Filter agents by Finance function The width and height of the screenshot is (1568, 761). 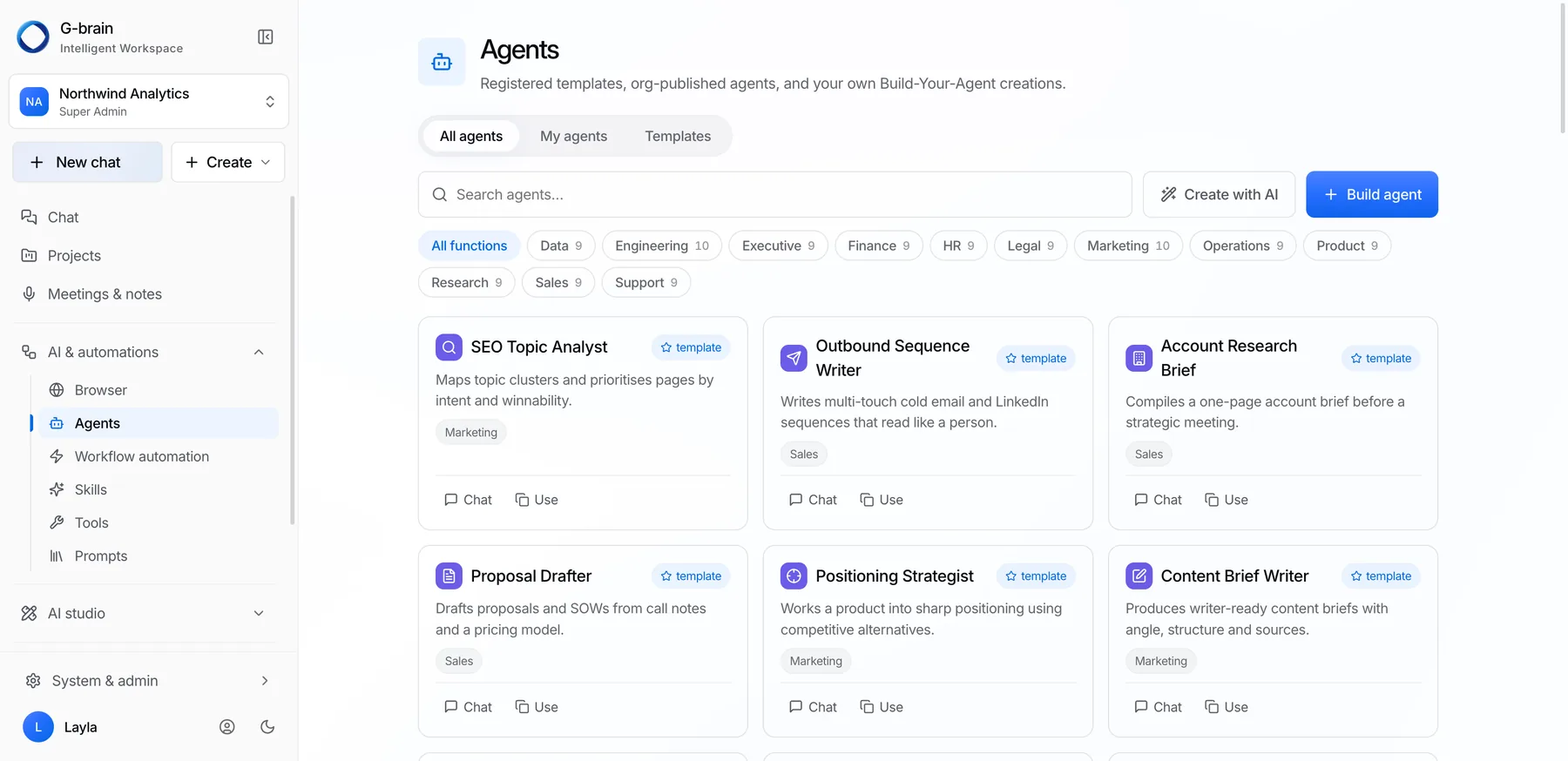pos(879,246)
